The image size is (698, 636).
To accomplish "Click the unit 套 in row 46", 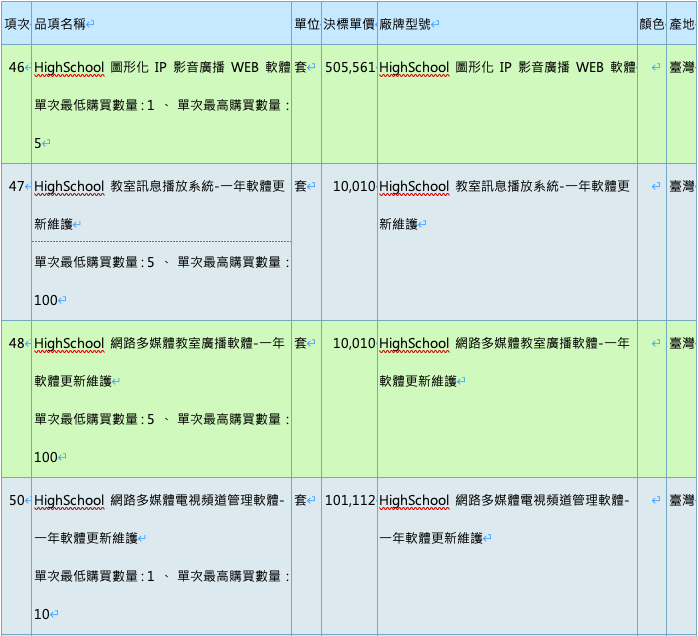I will pyautogui.click(x=300, y=67).
